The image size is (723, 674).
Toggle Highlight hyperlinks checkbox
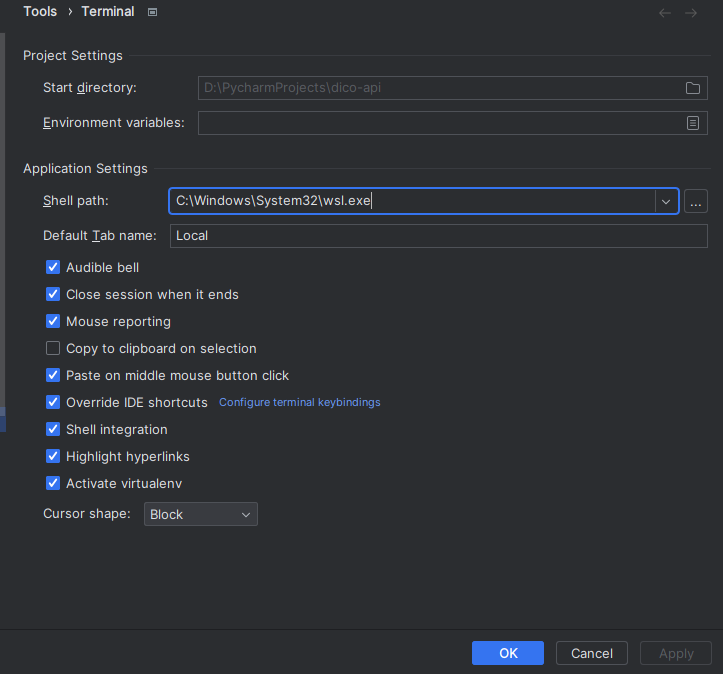(53, 456)
